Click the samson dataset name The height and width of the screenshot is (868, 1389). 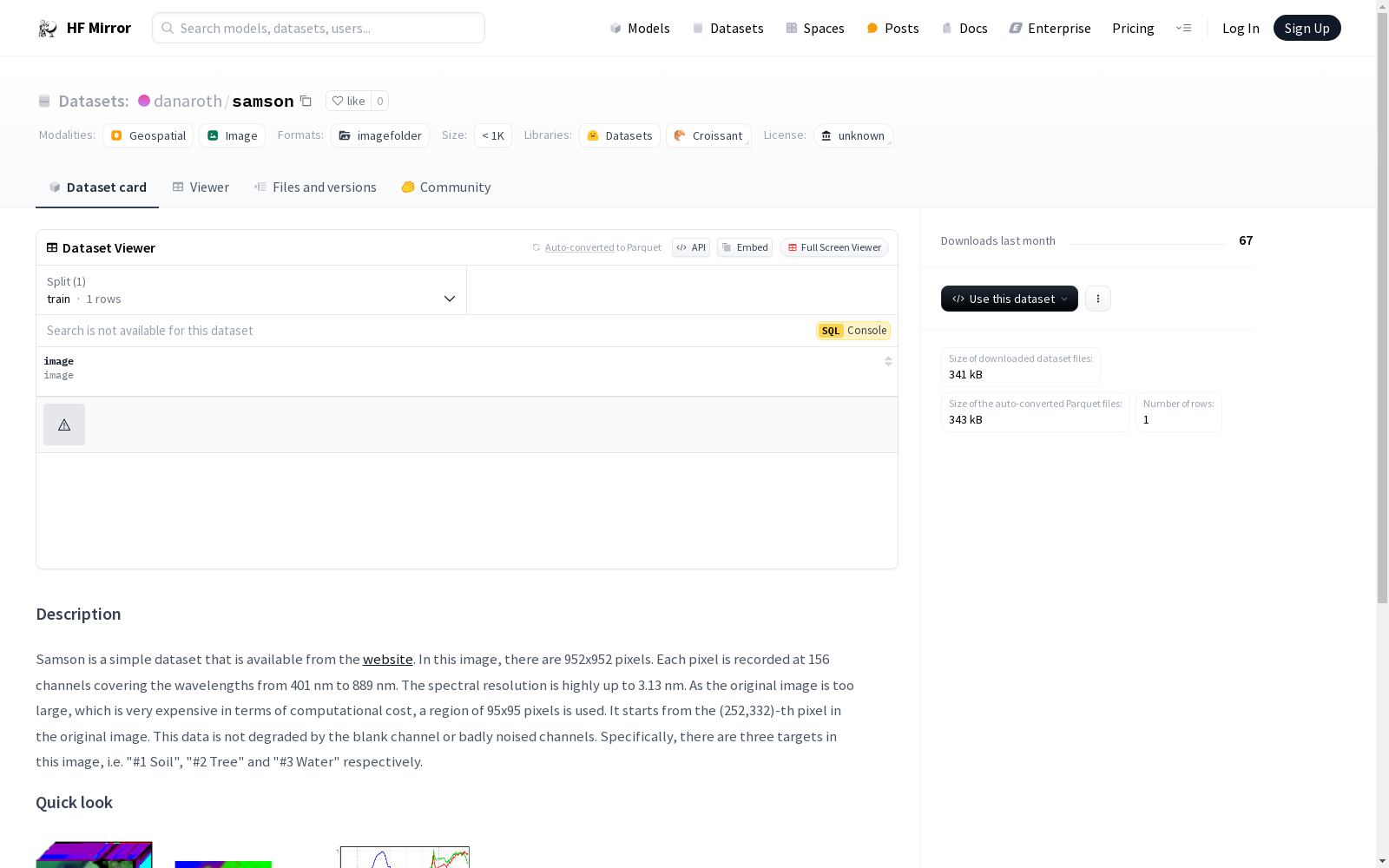pos(263,102)
